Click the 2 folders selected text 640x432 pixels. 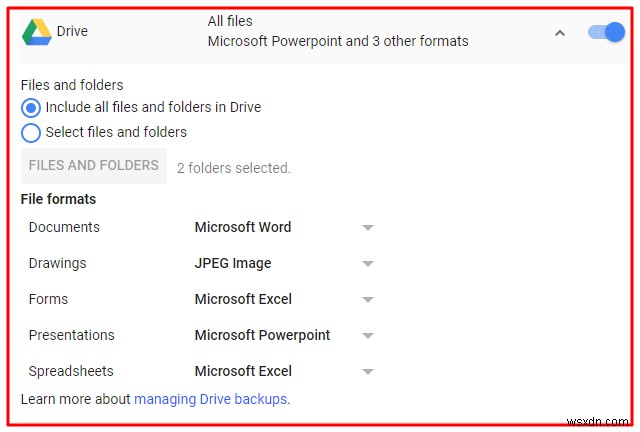(x=234, y=168)
